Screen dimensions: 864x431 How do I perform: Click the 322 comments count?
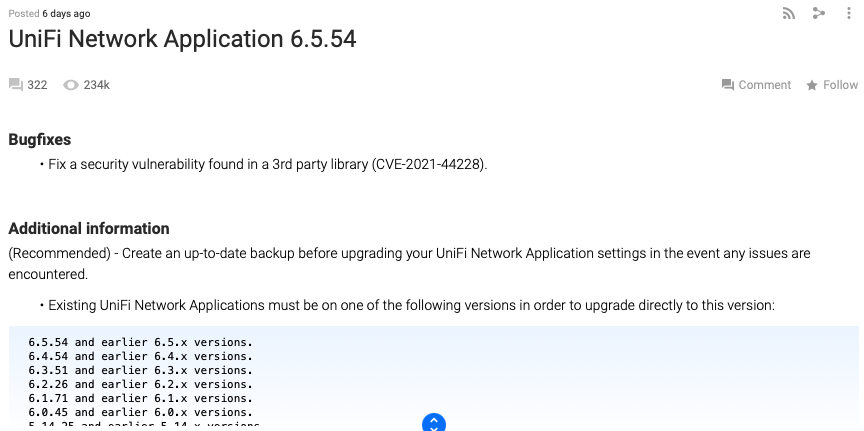37,85
